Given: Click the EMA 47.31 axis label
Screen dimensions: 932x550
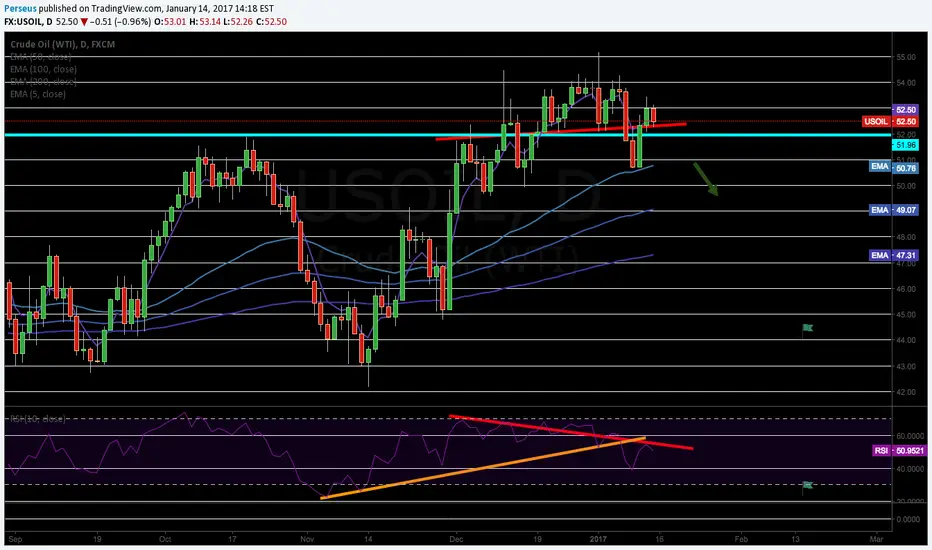Looking at the screenshot, I should click(894, 255).
